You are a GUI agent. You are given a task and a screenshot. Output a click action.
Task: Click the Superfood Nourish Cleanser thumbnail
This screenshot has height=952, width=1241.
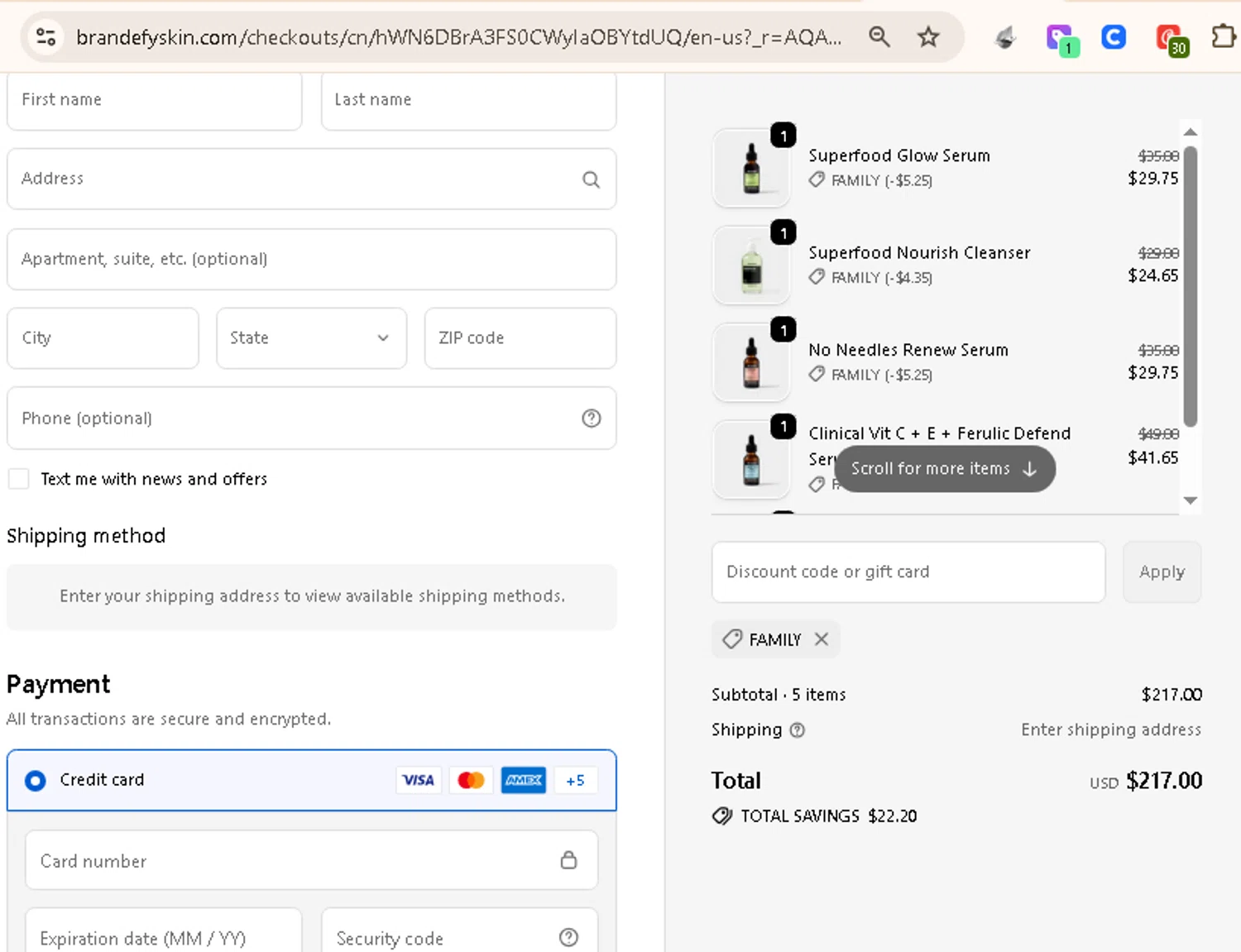[751, 265]
